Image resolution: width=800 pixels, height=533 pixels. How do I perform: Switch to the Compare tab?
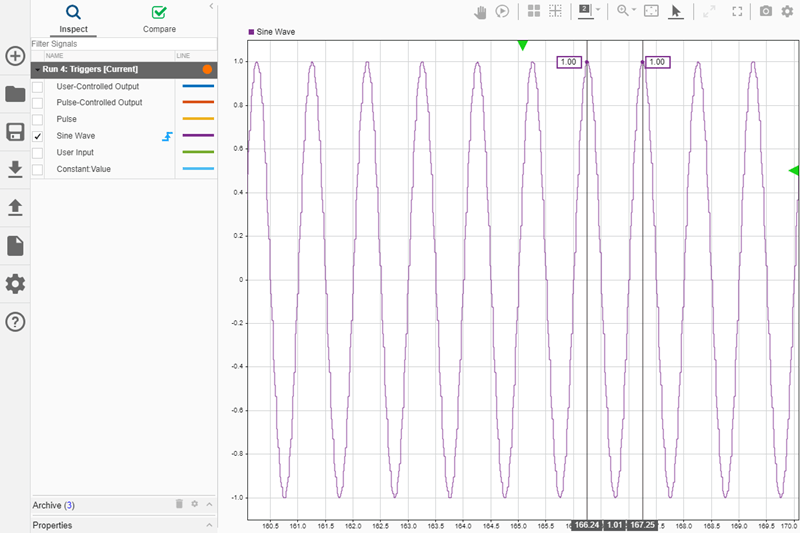(x=159, y=19)
